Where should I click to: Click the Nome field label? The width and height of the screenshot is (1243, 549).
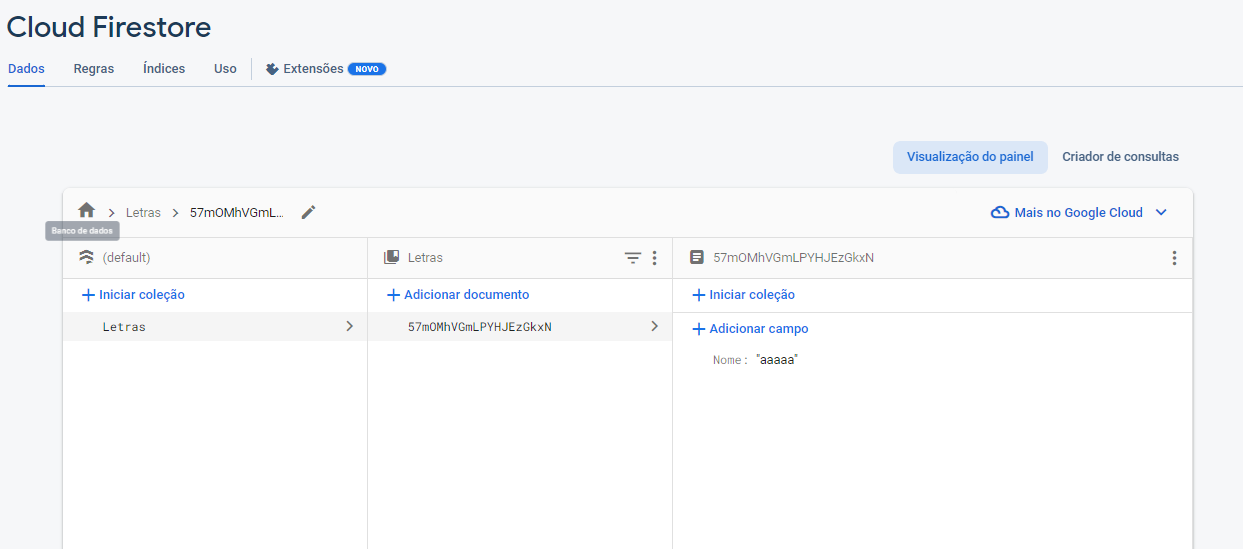[x=728, y=360]
